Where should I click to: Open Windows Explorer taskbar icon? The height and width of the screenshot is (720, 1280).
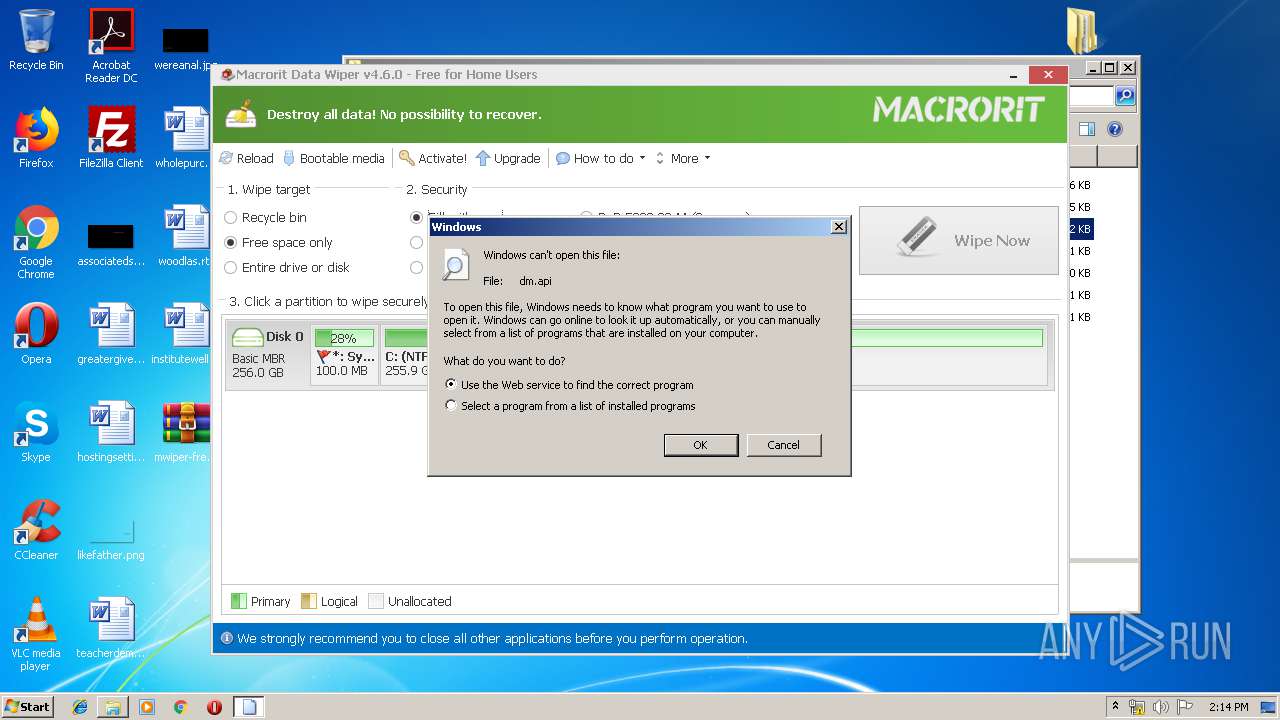(x=113, y=707)
